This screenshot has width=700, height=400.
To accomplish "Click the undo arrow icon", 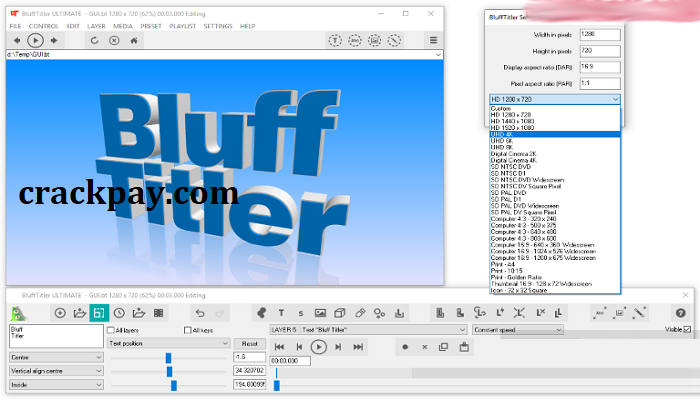I will pyautogui.click(x=200, y=313).
